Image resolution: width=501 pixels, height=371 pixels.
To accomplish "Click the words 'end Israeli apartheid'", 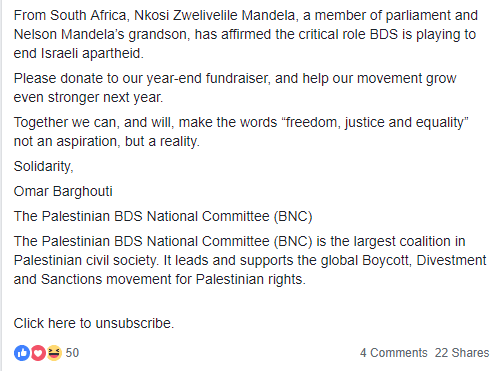I will pos(79,54).
